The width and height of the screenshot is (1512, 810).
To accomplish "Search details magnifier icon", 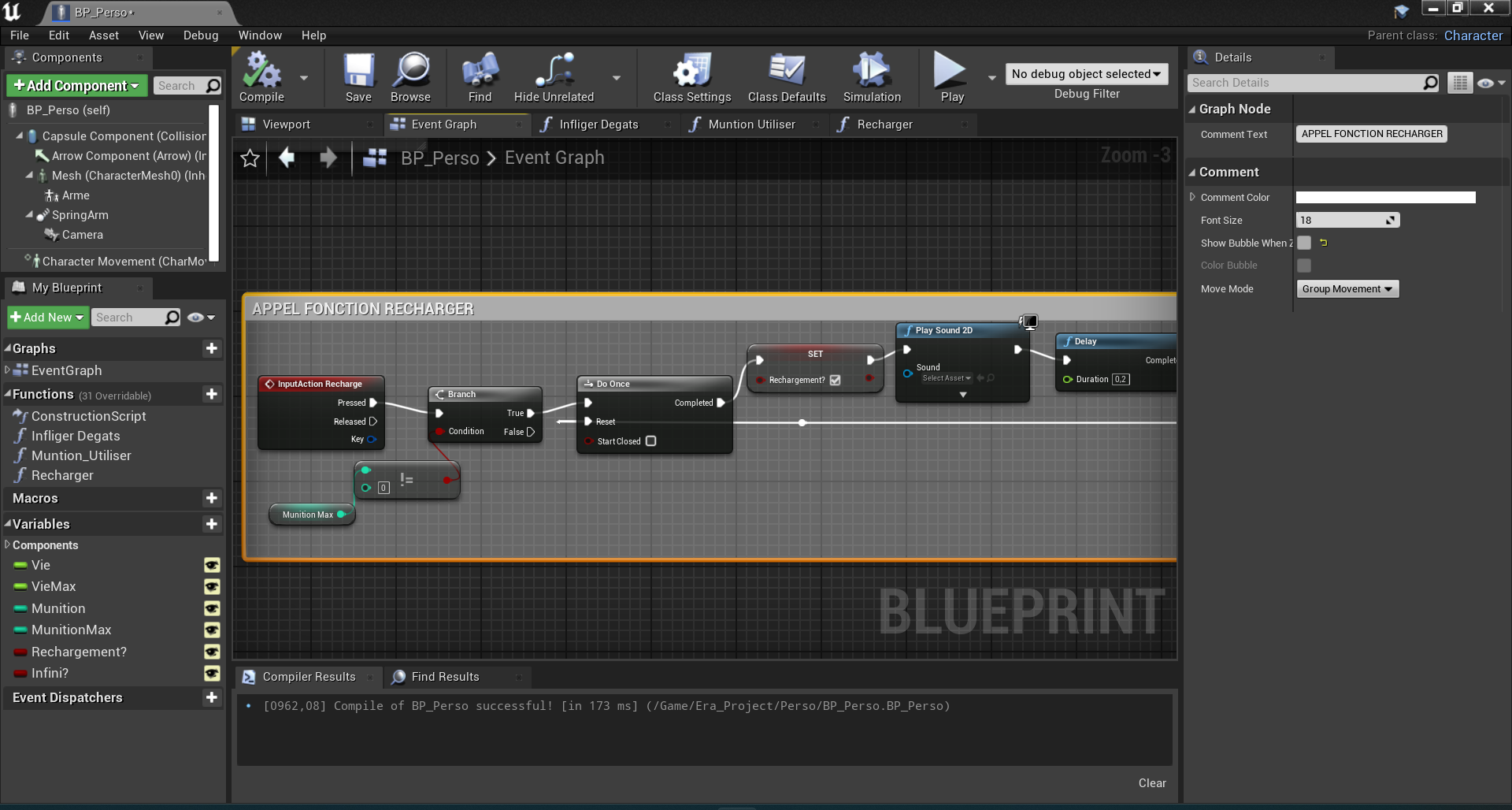I will (1430, 83).
